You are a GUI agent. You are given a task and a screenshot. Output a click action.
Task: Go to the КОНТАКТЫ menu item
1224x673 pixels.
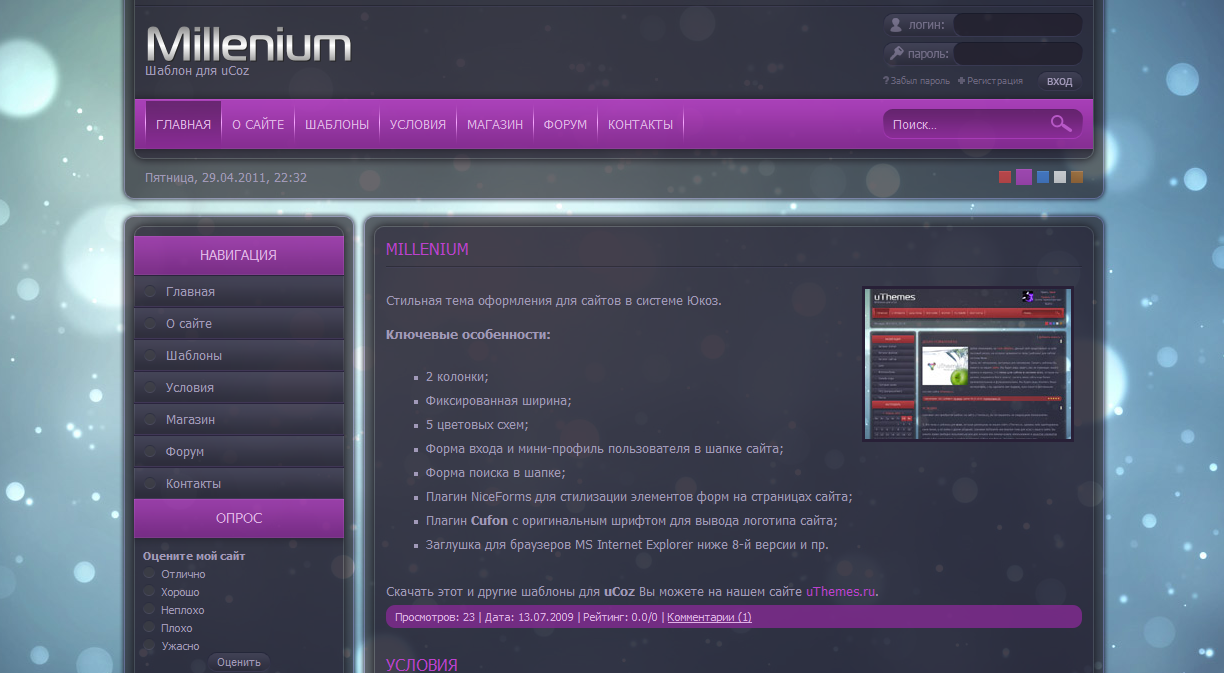(640, 125)
